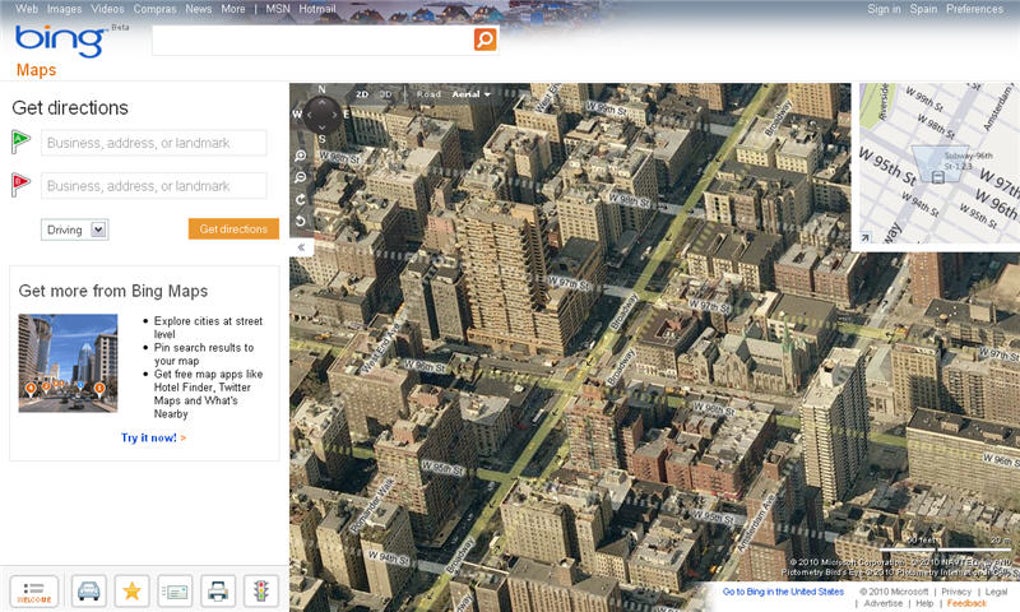Open saved places star icon

[132, 591]
